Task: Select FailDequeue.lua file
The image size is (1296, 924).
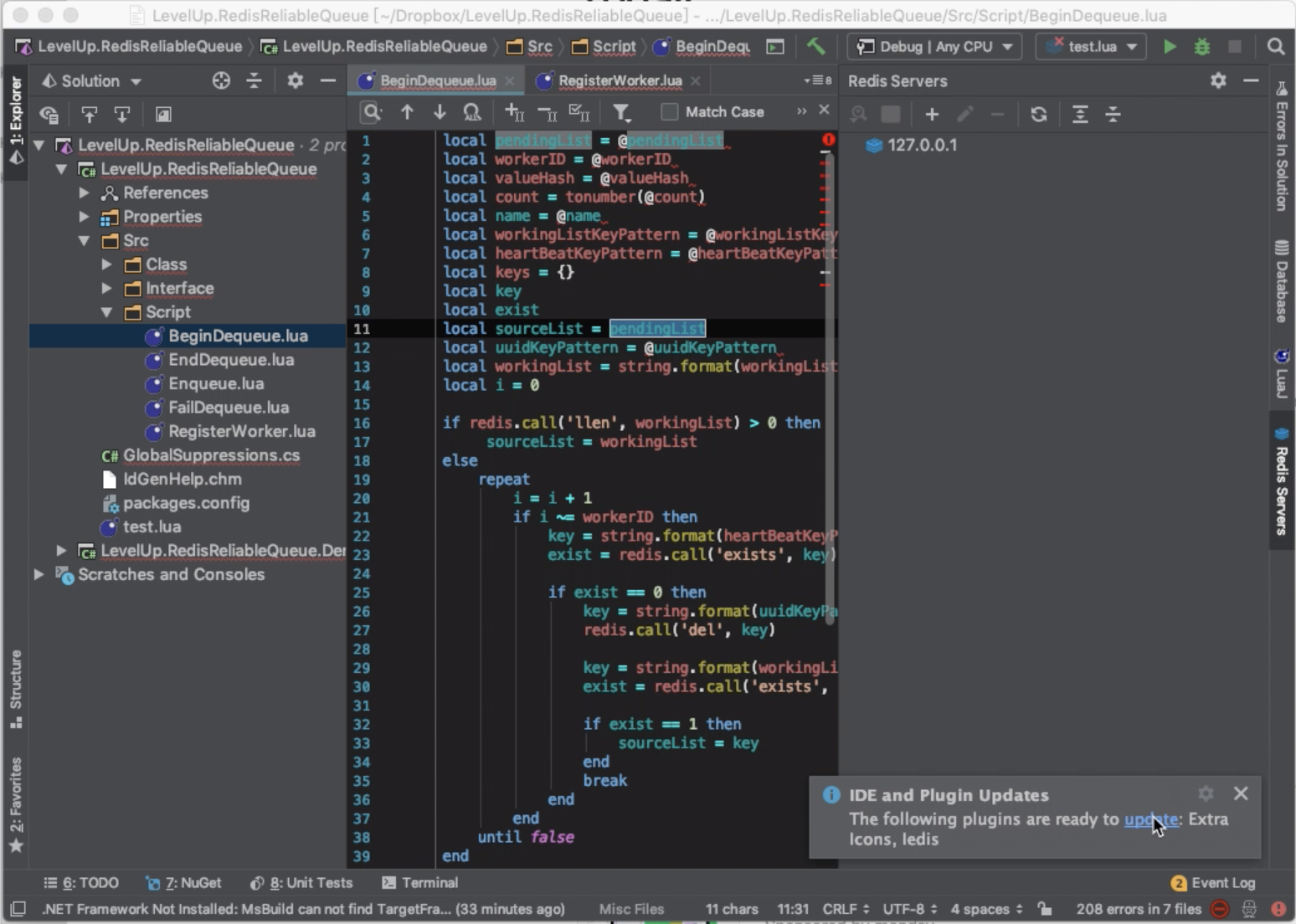Action: click(229, 408)
